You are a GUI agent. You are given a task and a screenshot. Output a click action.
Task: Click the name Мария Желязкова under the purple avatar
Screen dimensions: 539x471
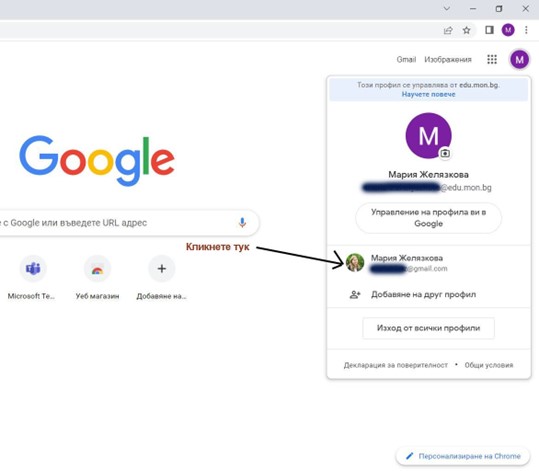pos(428,175)
